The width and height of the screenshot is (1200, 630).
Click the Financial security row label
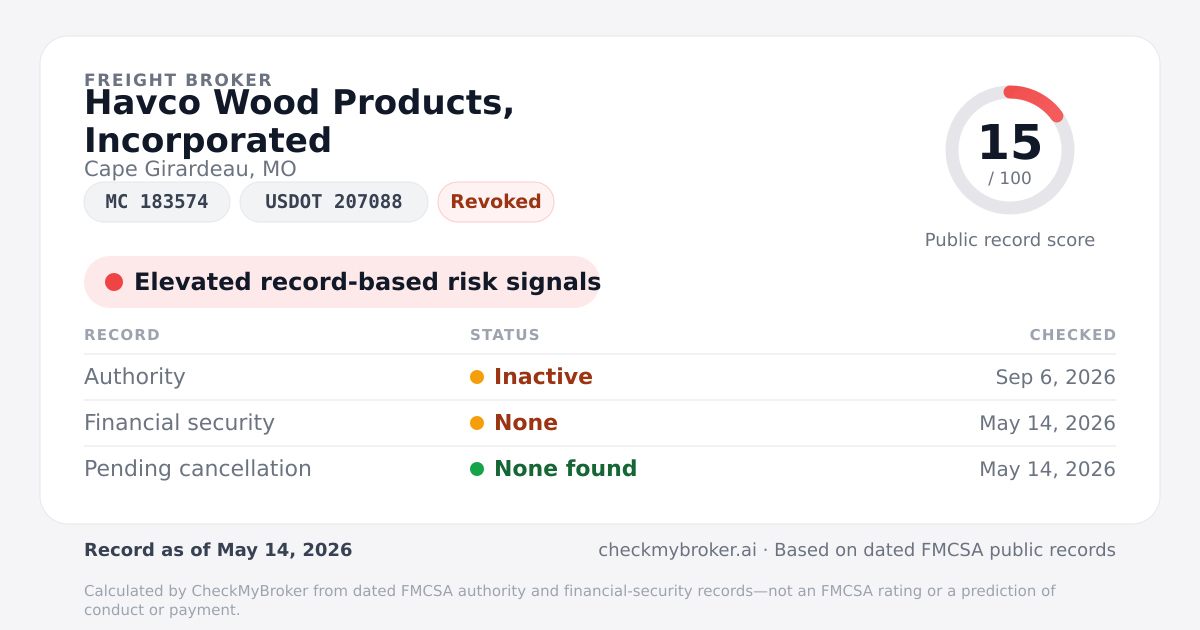(179, 423)
